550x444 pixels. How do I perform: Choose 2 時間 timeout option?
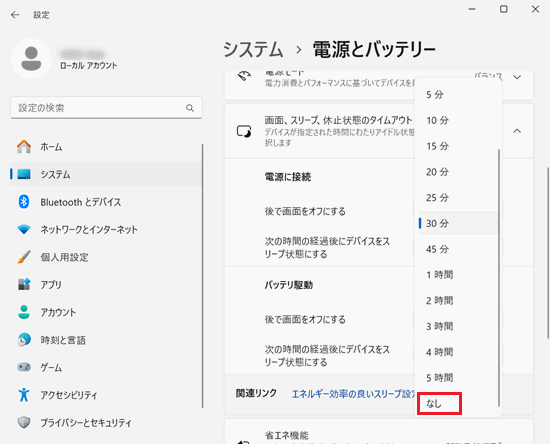pos(457,301)
